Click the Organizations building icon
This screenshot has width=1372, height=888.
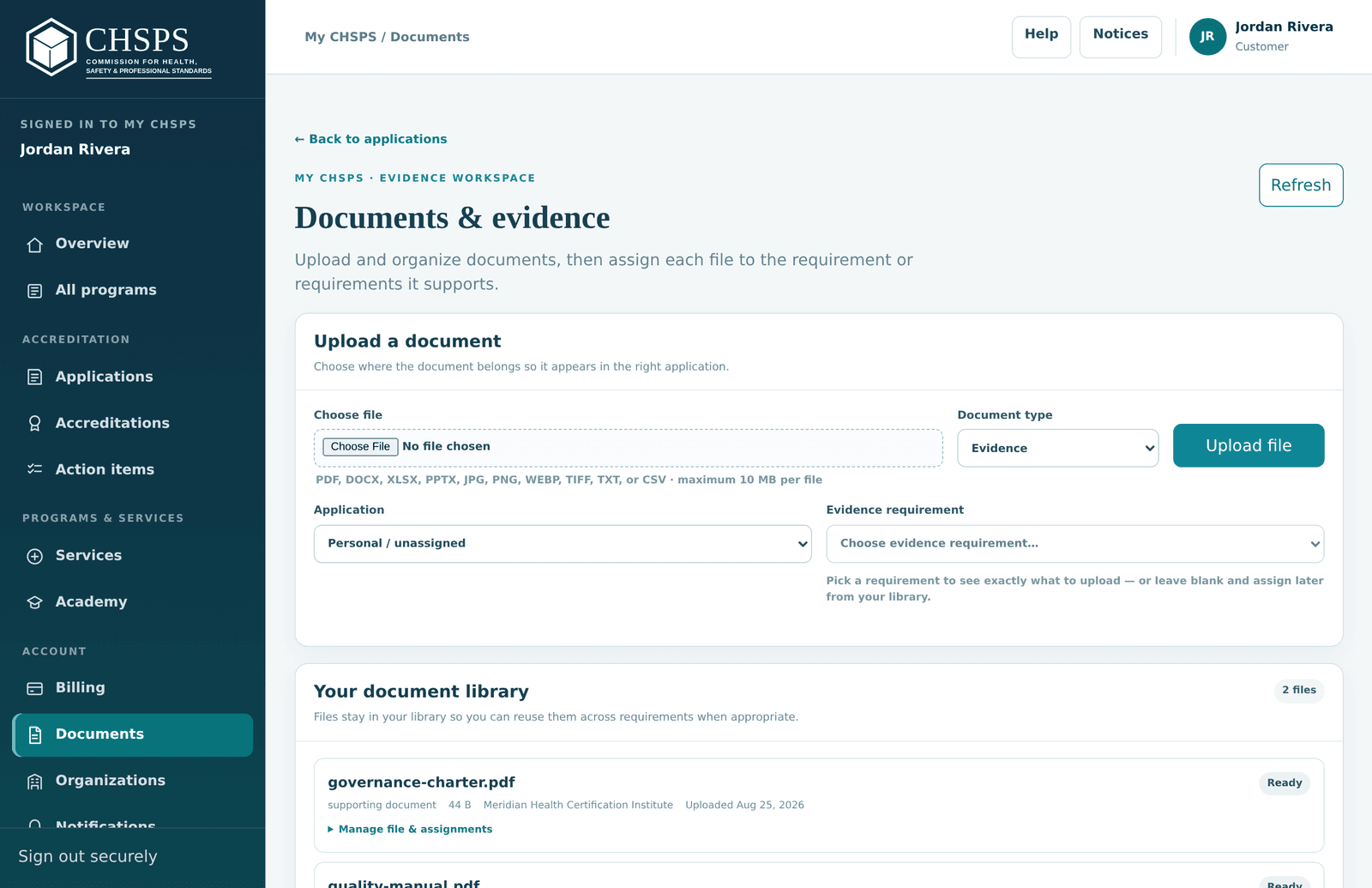coord(34,782)
